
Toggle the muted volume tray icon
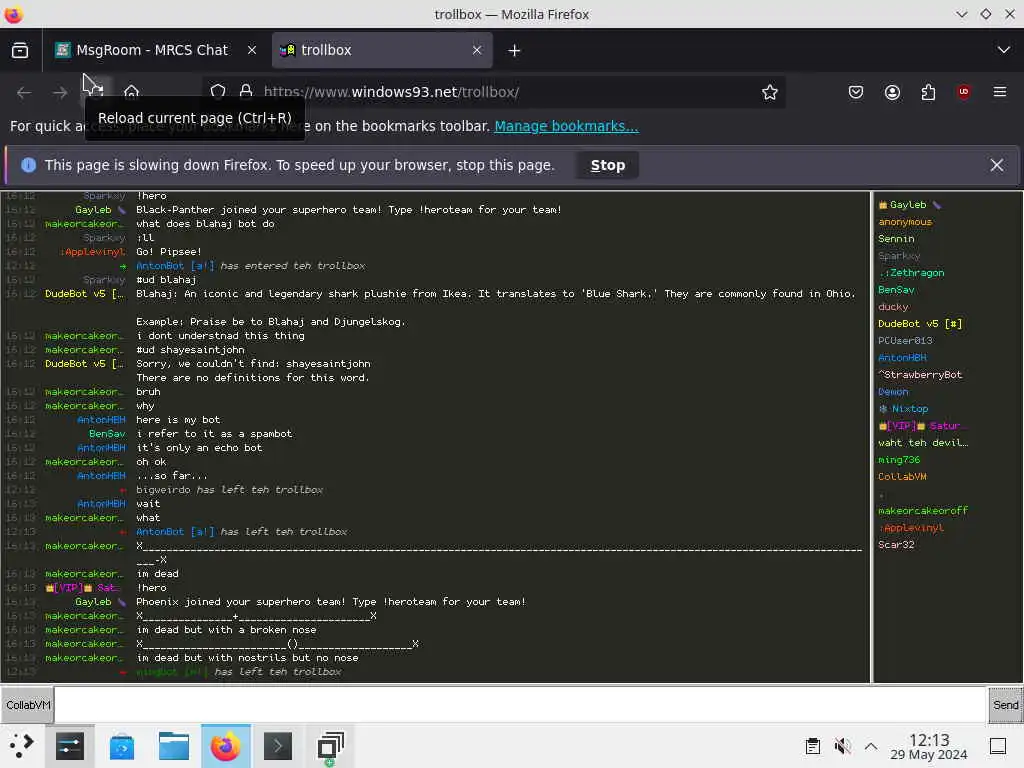pyautogui.click(x=842, y=746)
